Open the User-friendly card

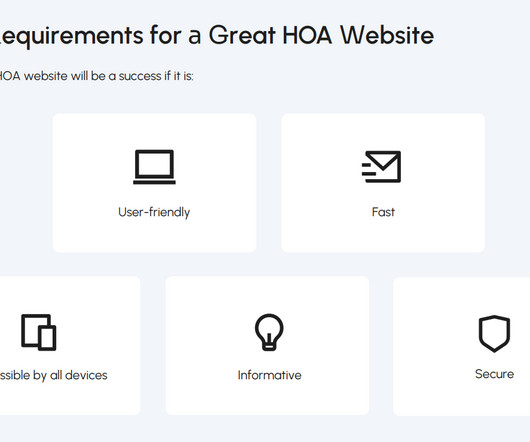coord(154,183)
